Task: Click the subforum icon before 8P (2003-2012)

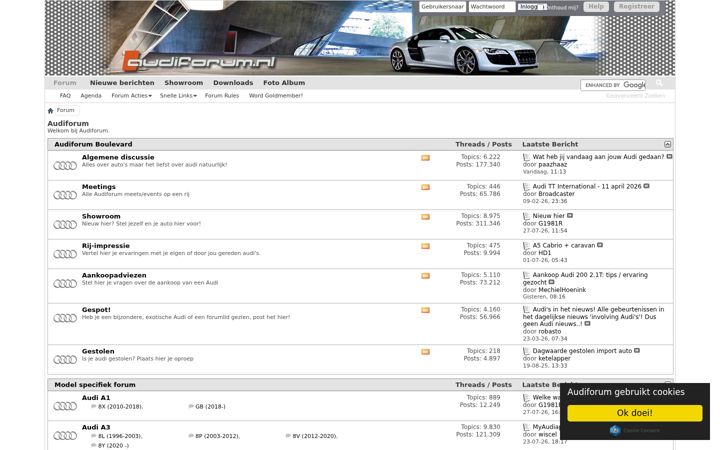Action: coord(191,436)
